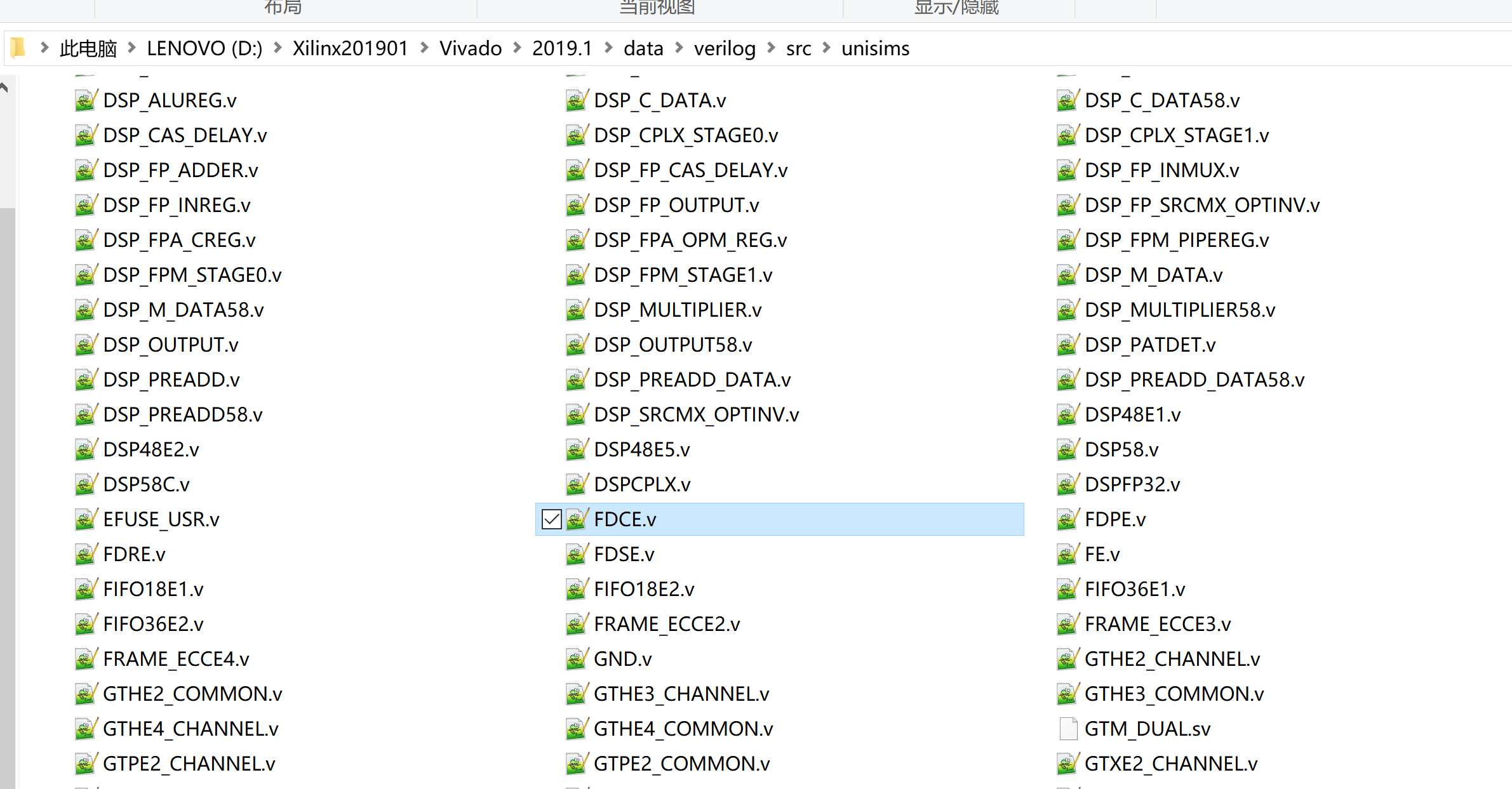Click the EFUSE_USR.v file icon
This screenshot has width=1512, height=789.
(86, 519)
